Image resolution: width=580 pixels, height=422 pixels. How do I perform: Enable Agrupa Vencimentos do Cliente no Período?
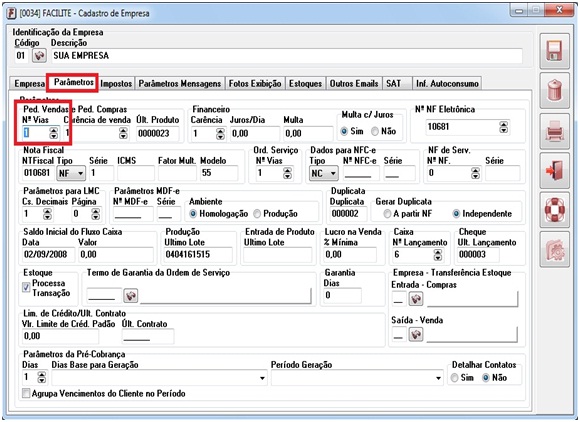point(26,393)
